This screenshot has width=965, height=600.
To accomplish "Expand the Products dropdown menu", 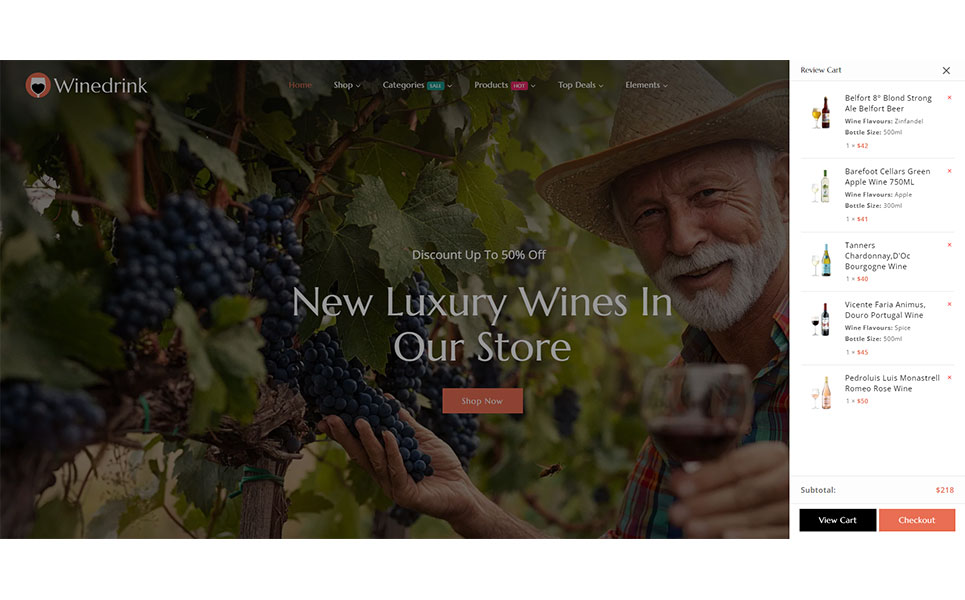I will click(x=504, y=85).
